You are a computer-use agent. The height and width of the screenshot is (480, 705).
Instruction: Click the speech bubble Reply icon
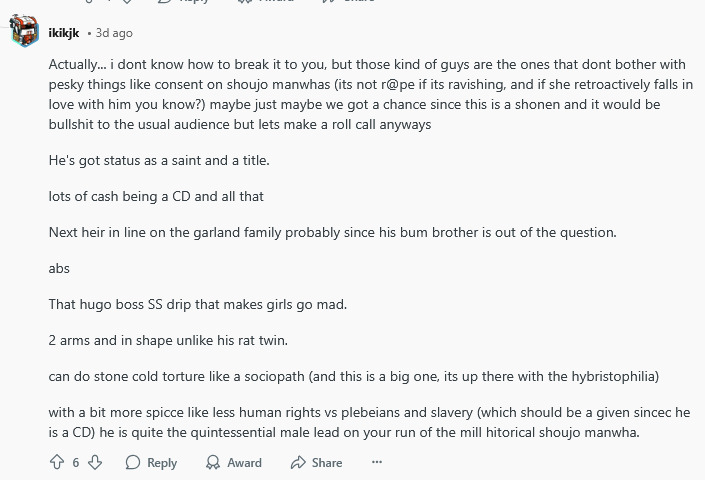point(133,462)
